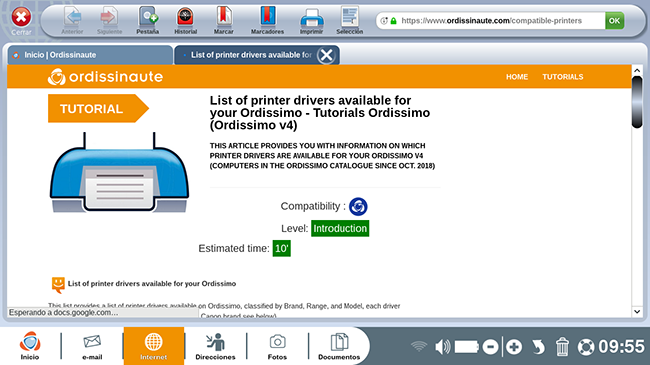Image resolution: width=650 pixels, height=365 pixels.
Task: Click the 10' estimated time badge
Action: click(281, 248)
